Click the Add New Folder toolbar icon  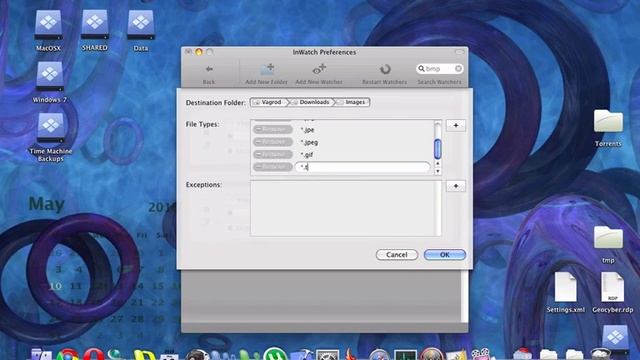(267, 69)
